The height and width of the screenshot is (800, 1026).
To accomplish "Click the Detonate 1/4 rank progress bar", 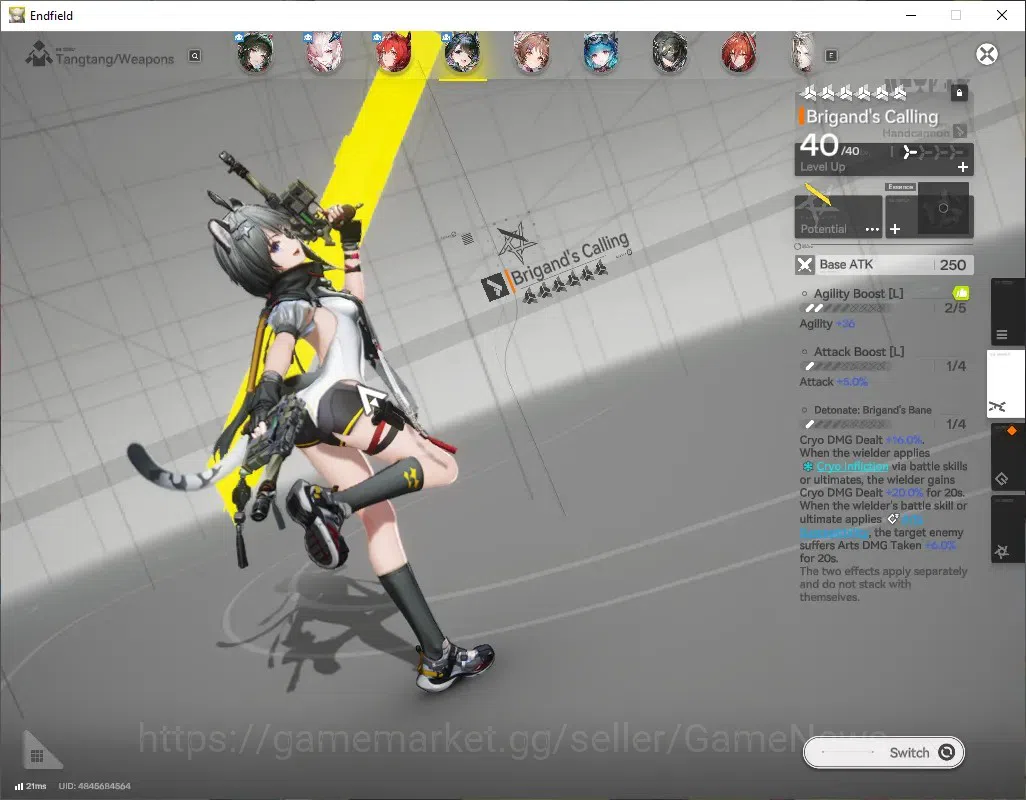I will point(846,425).
